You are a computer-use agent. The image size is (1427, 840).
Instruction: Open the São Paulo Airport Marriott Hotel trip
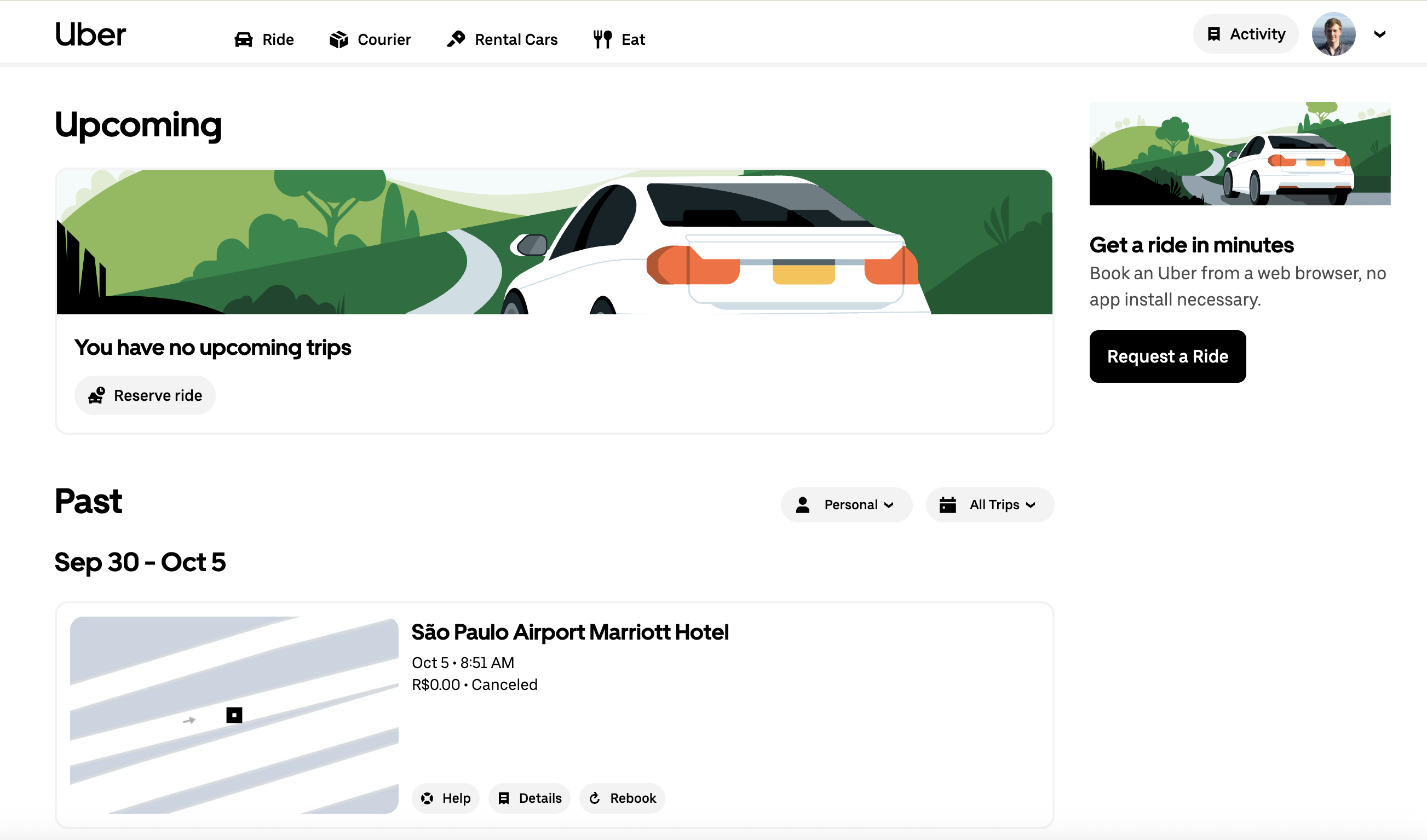click(x=569, y=632)
